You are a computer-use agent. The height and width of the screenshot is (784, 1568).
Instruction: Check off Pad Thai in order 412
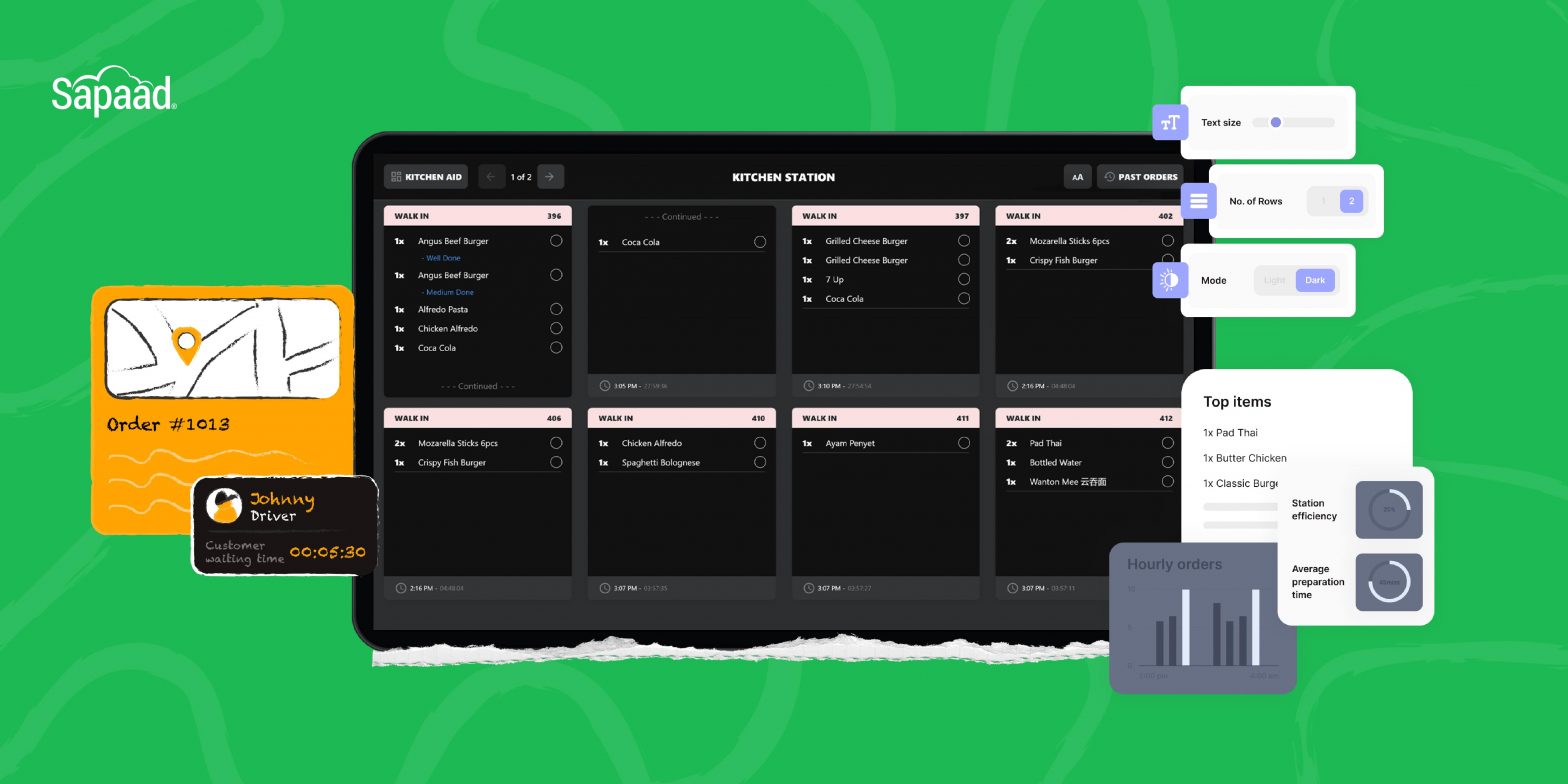click(x=1168, y=443)
